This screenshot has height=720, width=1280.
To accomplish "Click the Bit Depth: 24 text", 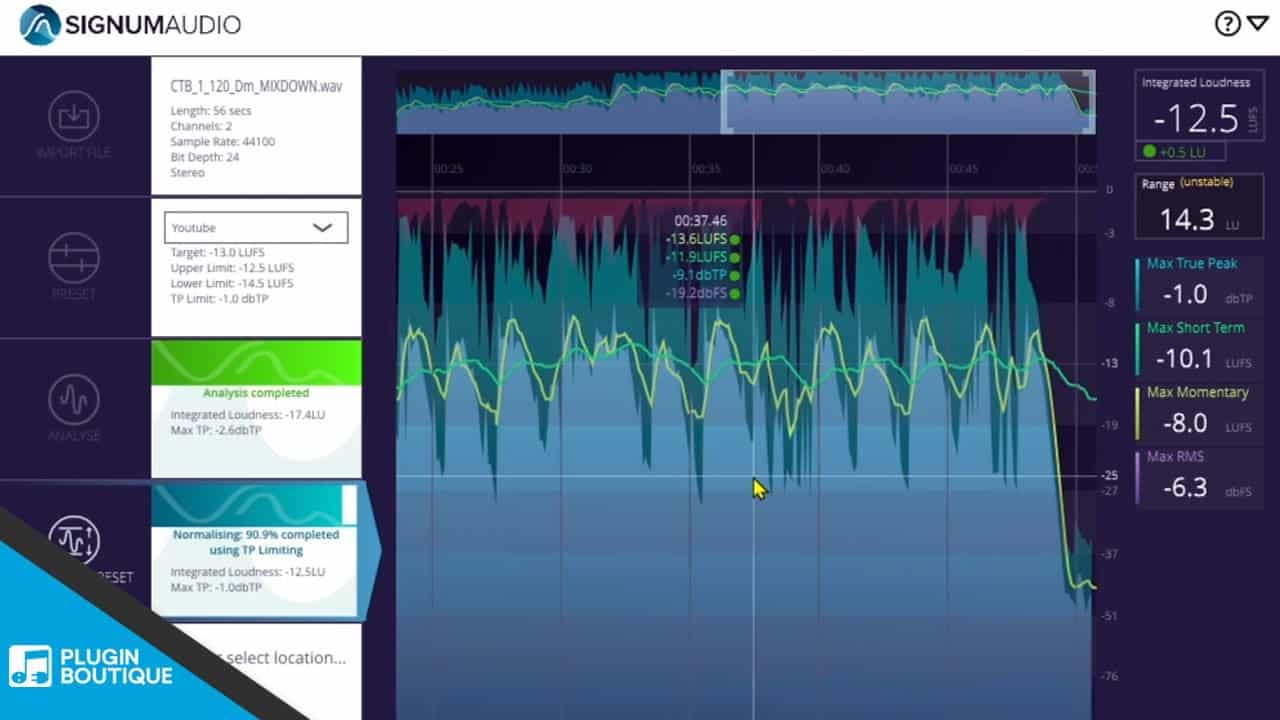I will pyautogui.click(x=206, y=157).
